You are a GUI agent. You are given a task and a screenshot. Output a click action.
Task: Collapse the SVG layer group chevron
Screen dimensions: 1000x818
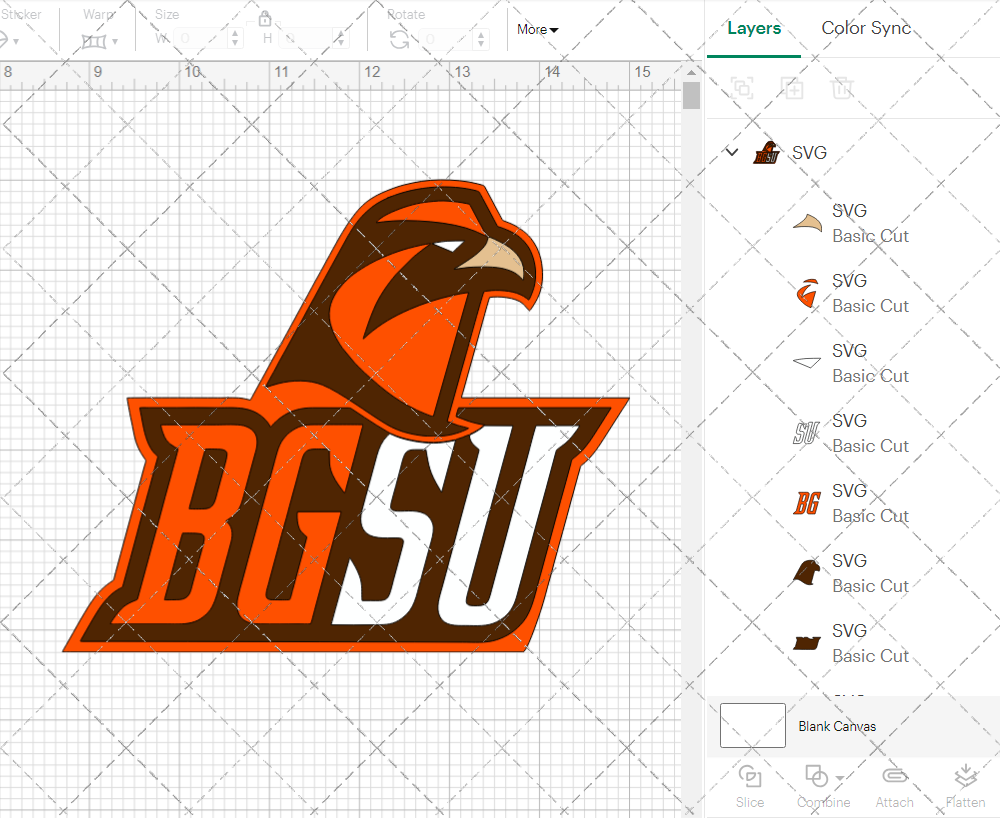[731, 152]
